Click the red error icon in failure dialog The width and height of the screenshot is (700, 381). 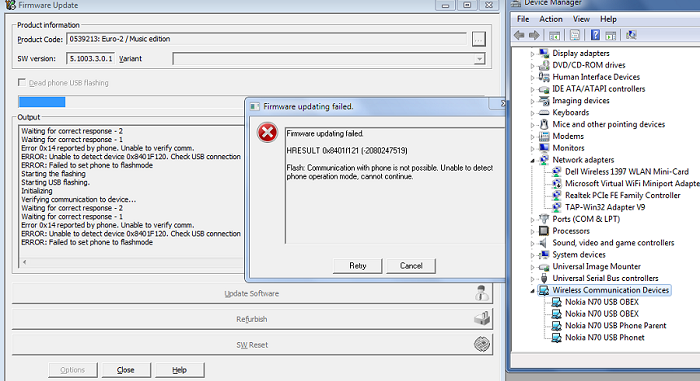click(x=267, y=133)
